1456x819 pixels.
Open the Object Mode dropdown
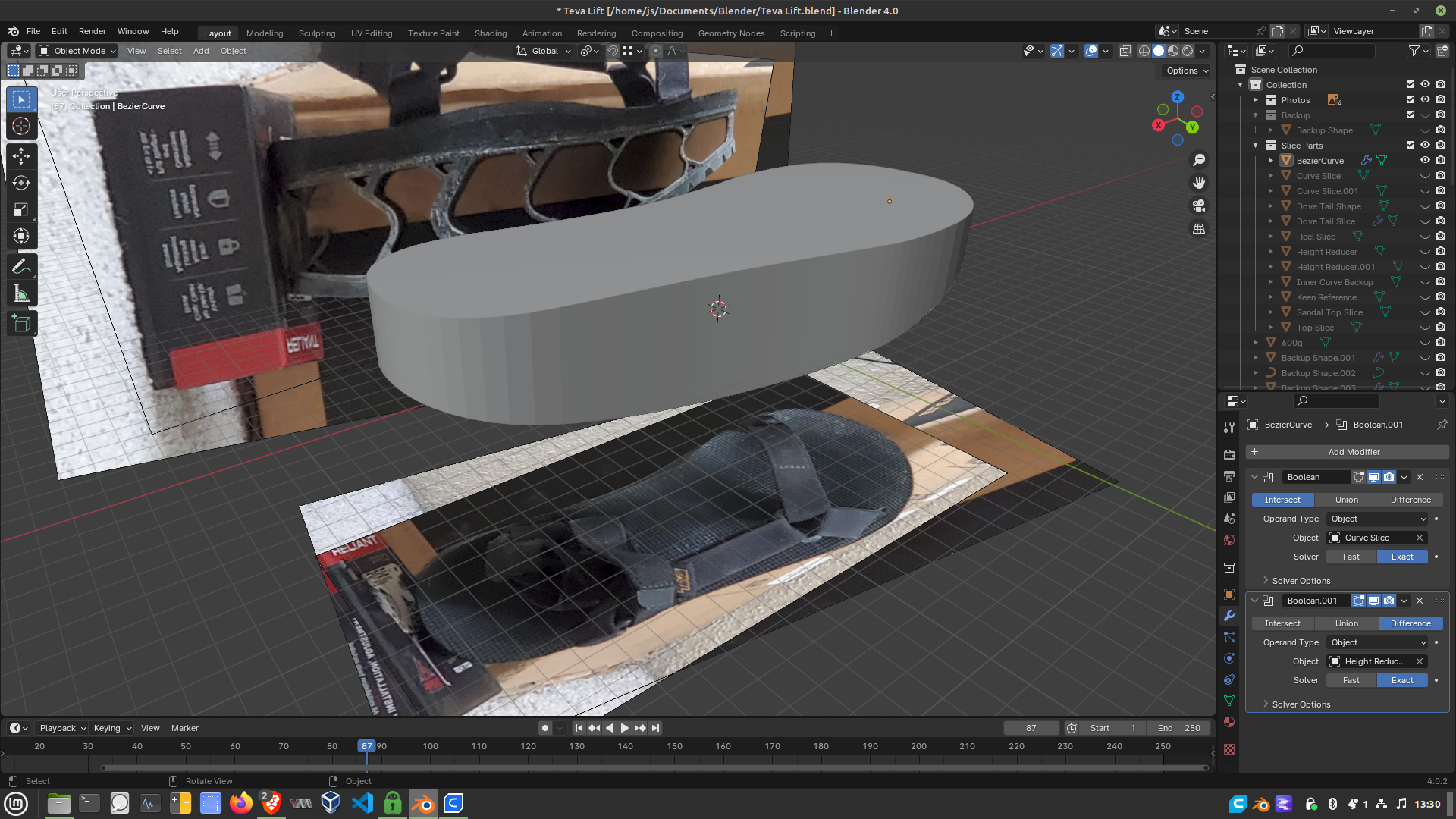[77, 51]
